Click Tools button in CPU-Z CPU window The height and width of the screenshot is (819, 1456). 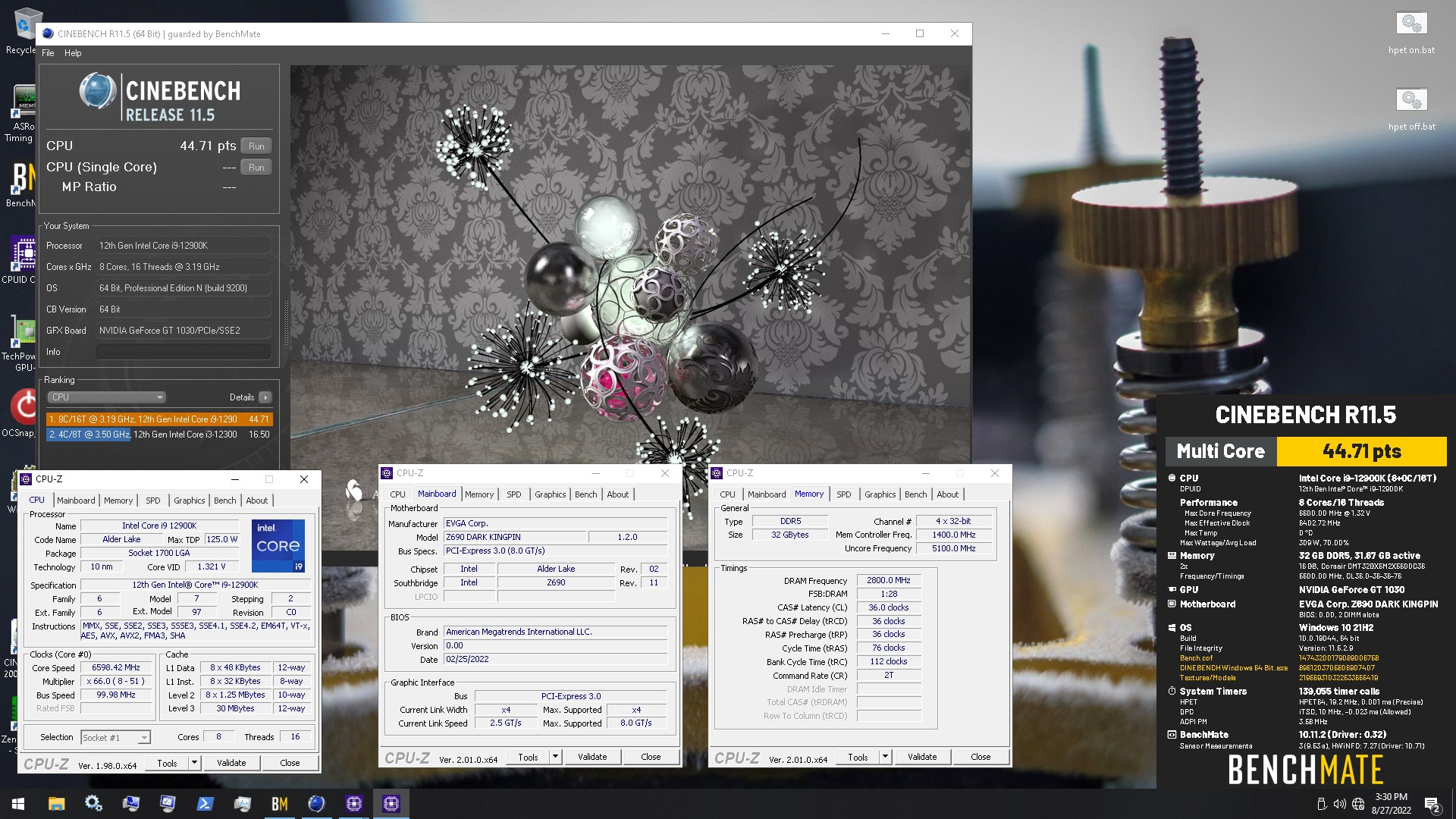click(x=168, y=763)
